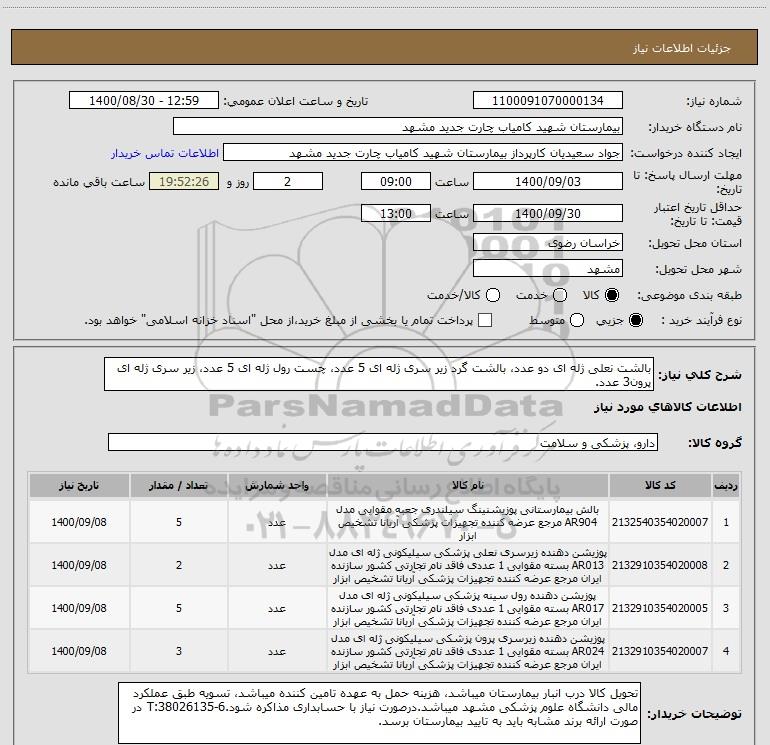Viewport: 770px width, 745px height.
Task: Select the متوسط purchase type radio
Action: tap(577, 320)
